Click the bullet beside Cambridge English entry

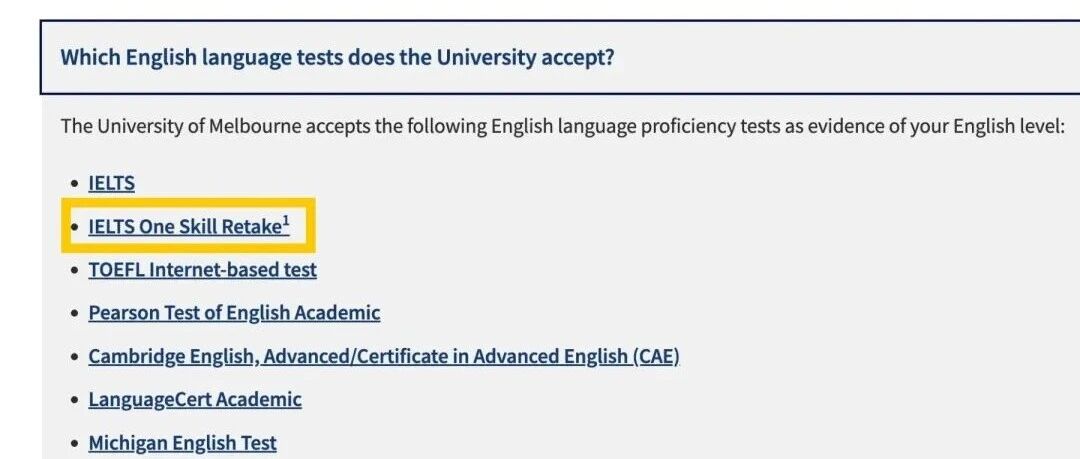74,358
